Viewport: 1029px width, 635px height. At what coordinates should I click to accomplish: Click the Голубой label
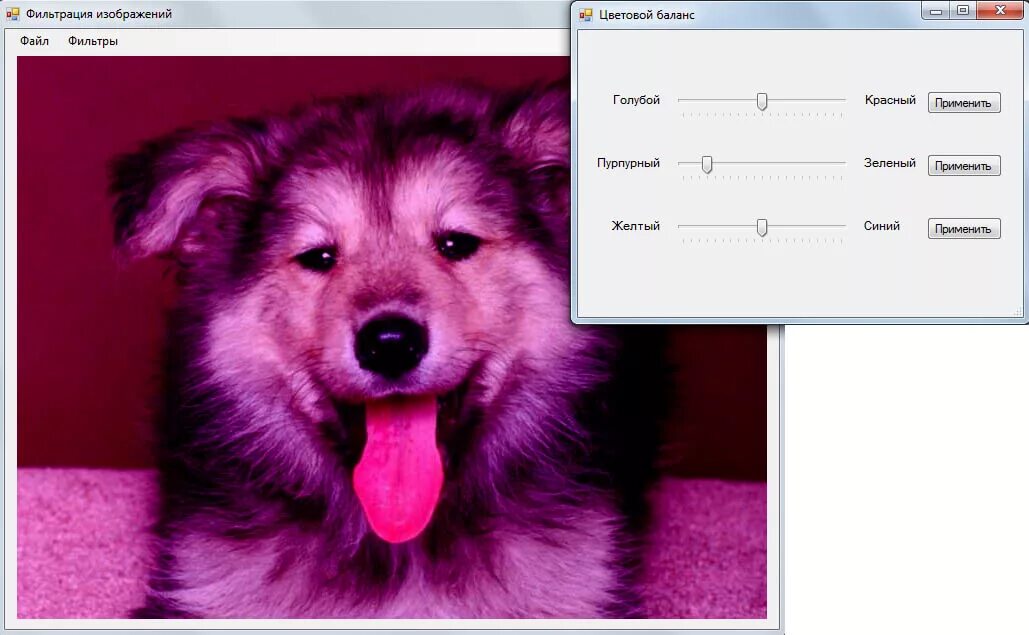point(636,100)
